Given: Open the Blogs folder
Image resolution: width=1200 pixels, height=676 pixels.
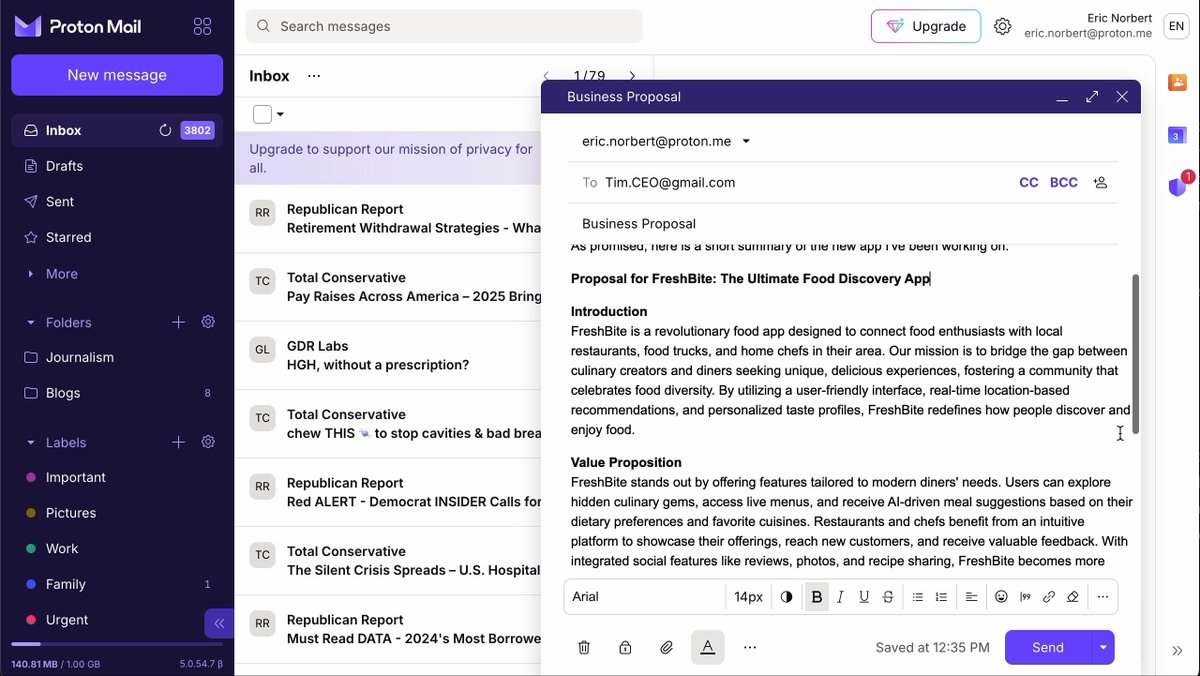Looking at the screenshot, I should [x=117, y=393].
